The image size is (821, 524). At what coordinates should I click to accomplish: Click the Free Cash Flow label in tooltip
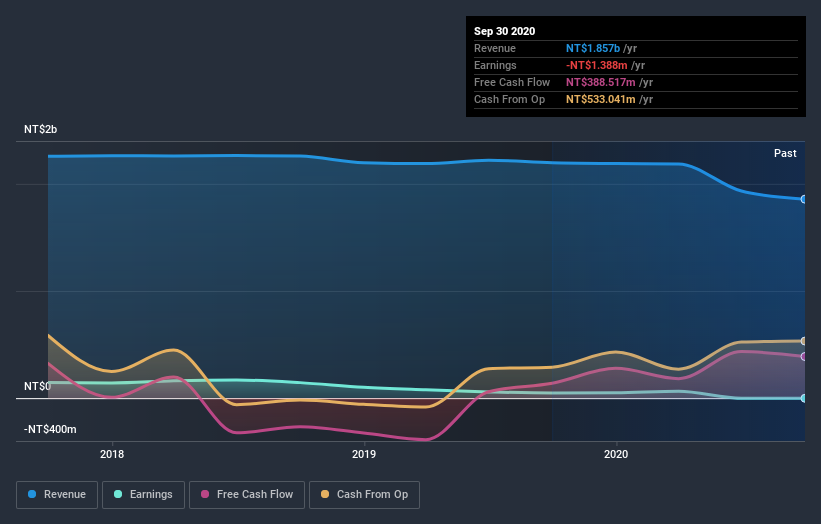pos(512,82)
